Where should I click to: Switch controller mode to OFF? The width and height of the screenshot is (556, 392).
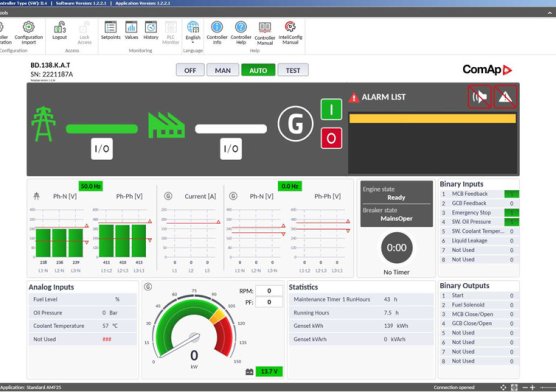[190, 70]
